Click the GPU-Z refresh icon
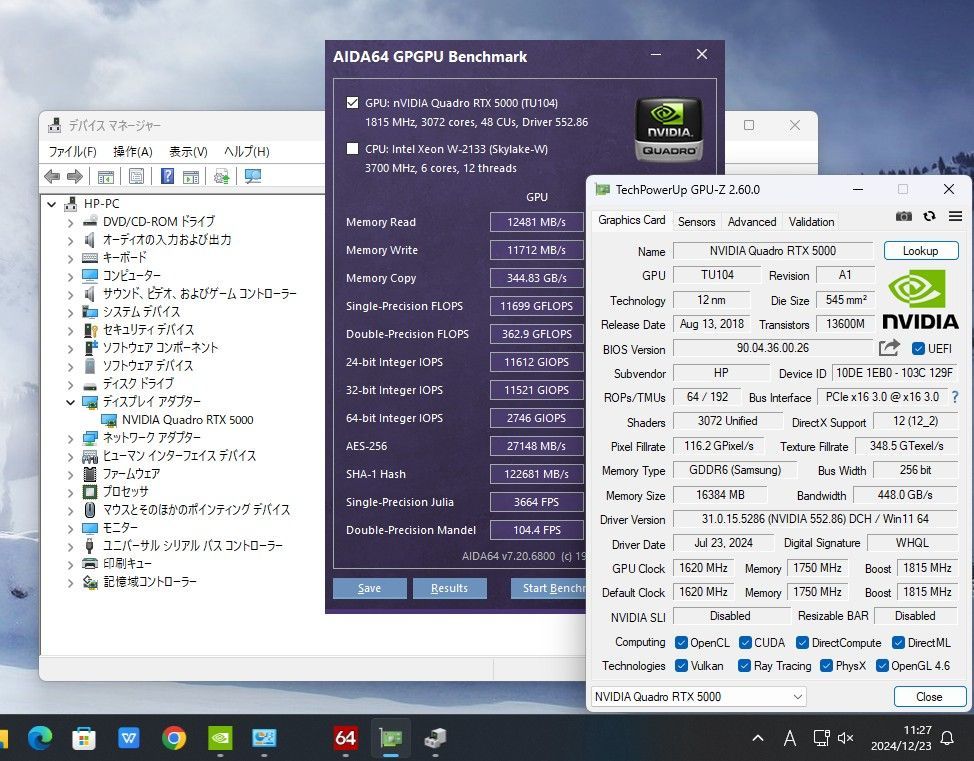Image resolution: width=974 pixels, height=761 pixels. [x=929, y=216]
